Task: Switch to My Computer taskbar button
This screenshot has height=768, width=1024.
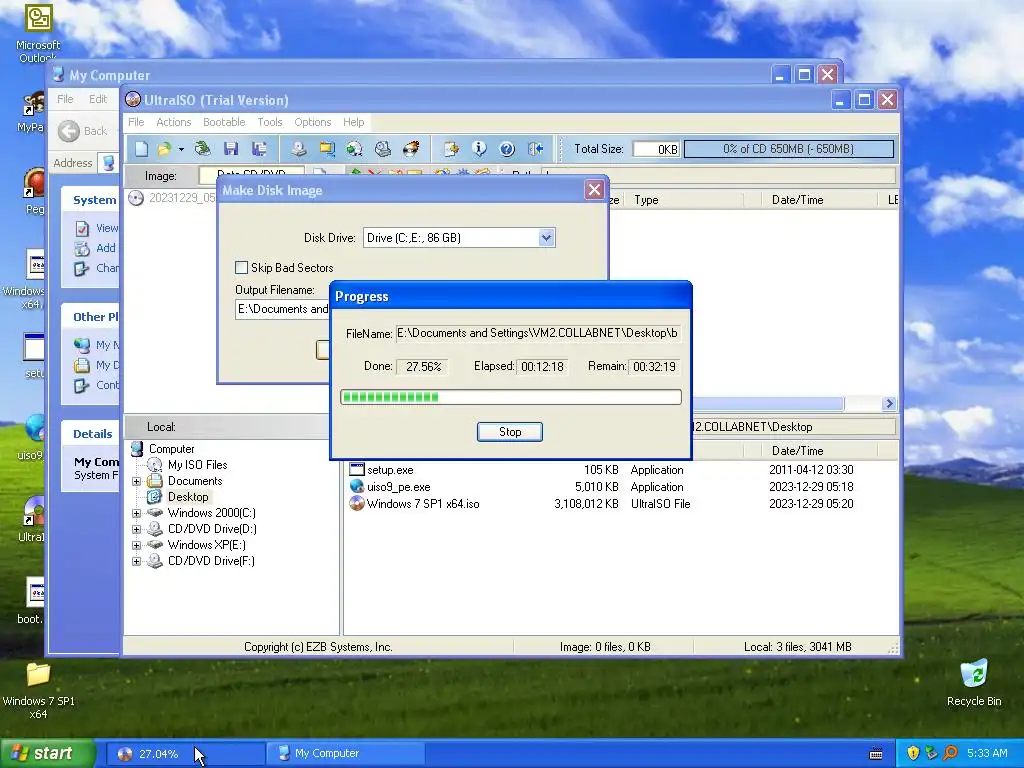Action: 344,754
